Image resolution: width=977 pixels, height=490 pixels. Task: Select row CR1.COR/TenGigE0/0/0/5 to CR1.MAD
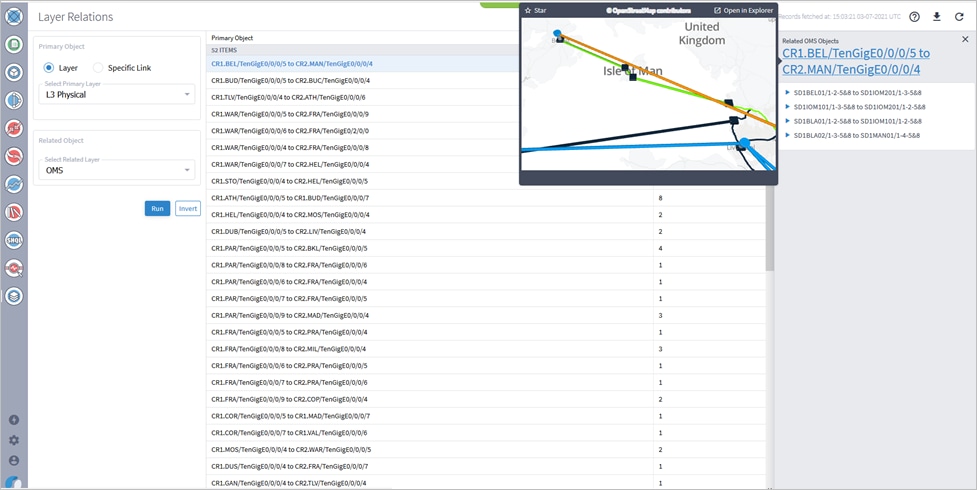click(486, 416)
